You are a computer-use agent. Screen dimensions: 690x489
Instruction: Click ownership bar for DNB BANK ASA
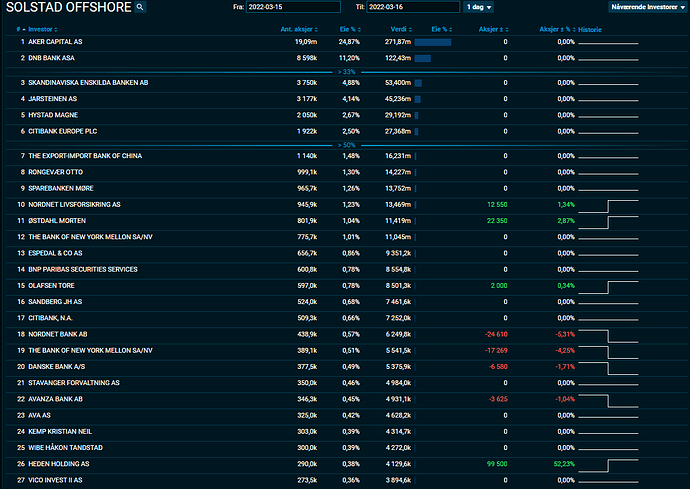[x=423, y=59]
